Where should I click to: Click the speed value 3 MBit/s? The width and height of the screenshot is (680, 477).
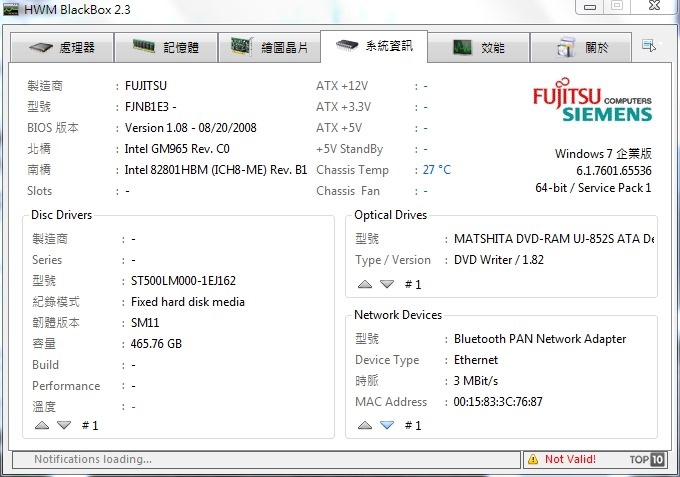point(476,381)
